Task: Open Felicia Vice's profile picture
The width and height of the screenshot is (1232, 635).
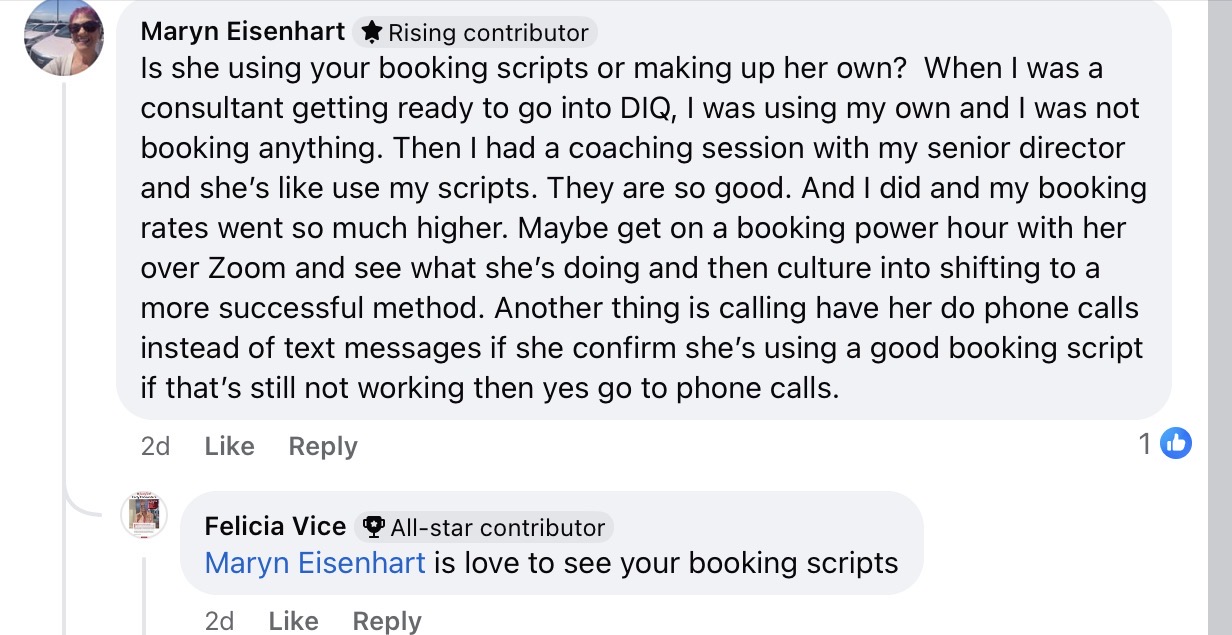Action: pos(143,515)
